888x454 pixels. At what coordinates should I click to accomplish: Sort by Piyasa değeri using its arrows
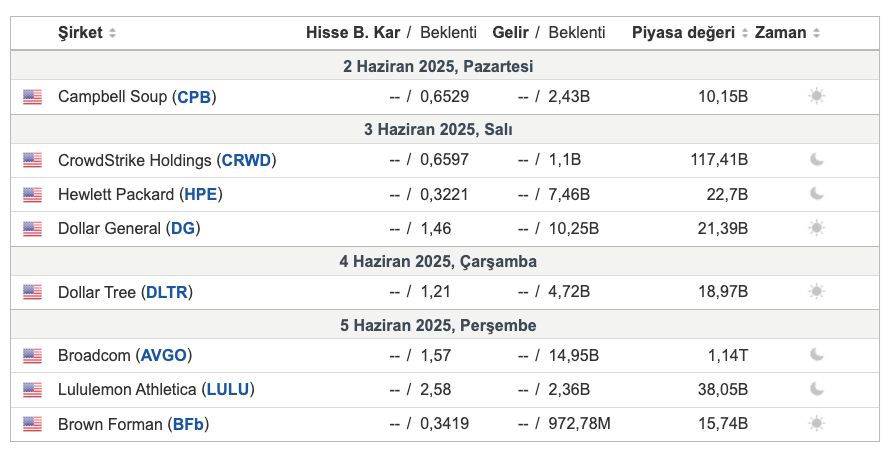(x=744, y=33)
